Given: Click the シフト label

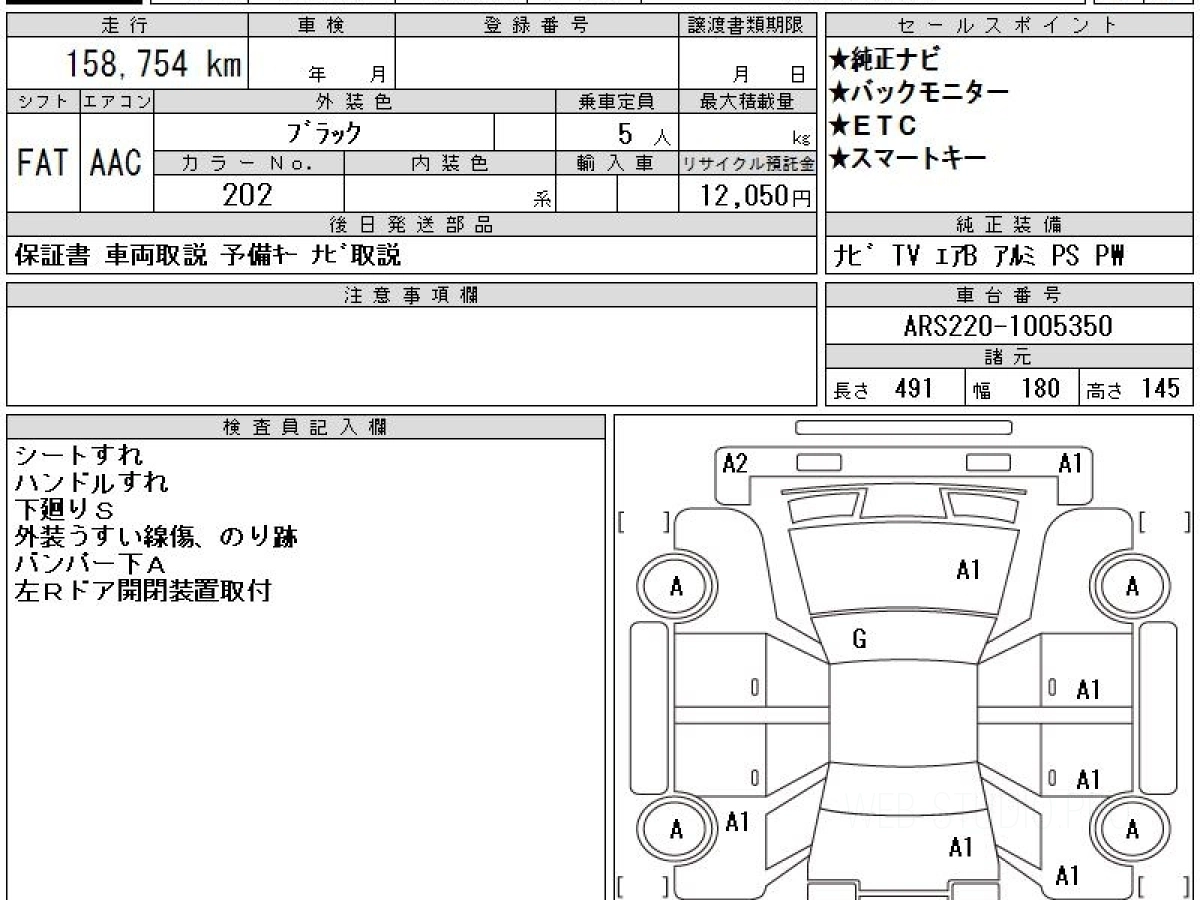Looking at the screenshot, I should click(43, 101).
